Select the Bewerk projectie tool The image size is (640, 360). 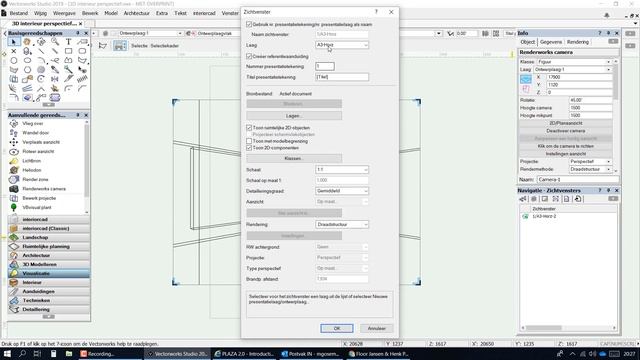click(x=39, y=198)
